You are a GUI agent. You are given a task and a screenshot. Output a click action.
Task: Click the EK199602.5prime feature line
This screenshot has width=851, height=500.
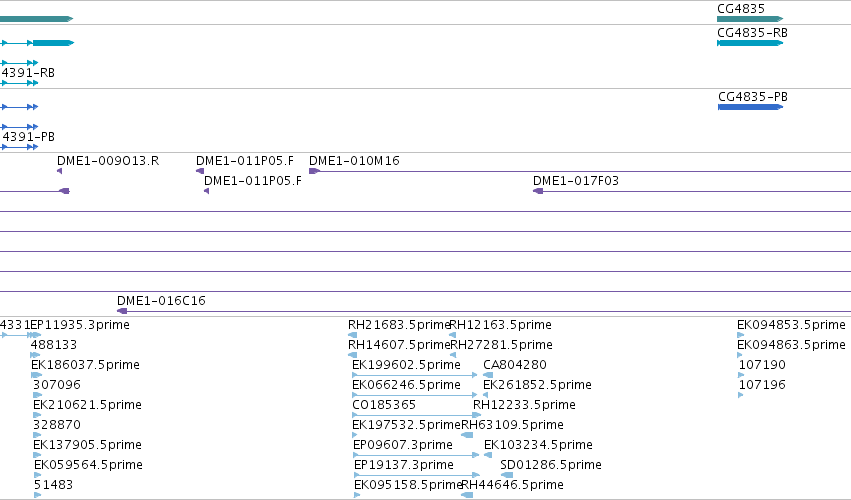(415, 375)
